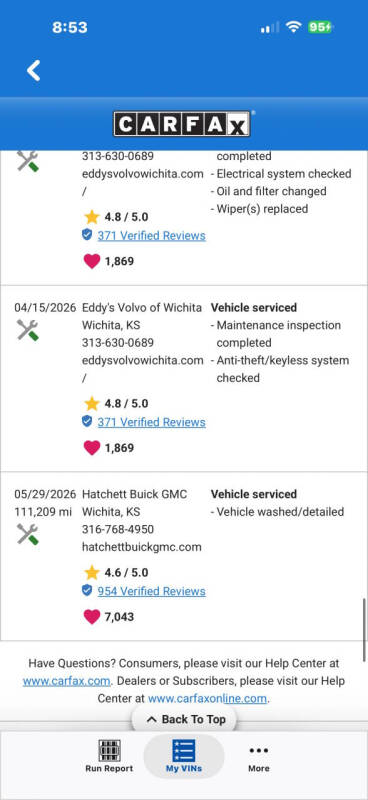Tap hatchettbuickgmc.com website text

click(141, 547)
